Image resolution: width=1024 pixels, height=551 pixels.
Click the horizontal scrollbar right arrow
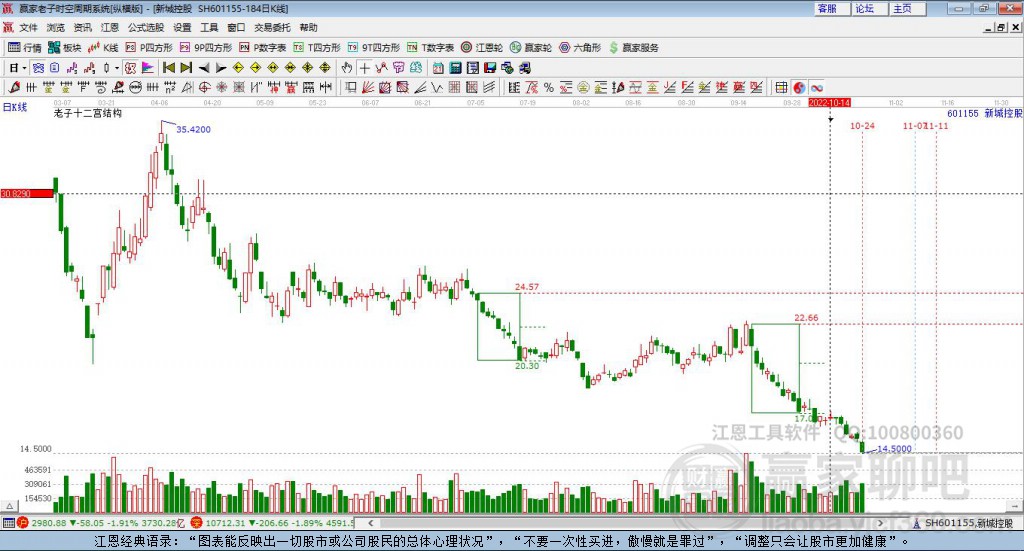pyautogui.click(x=880, y=523)
